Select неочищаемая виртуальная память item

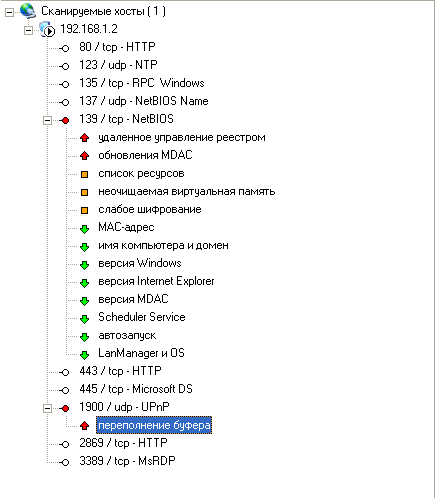pyautogui.click(x=187, y=191)
